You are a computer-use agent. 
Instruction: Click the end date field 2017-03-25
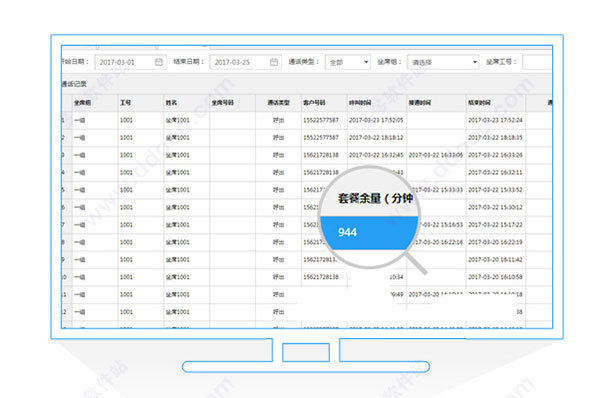coord(245,62)
